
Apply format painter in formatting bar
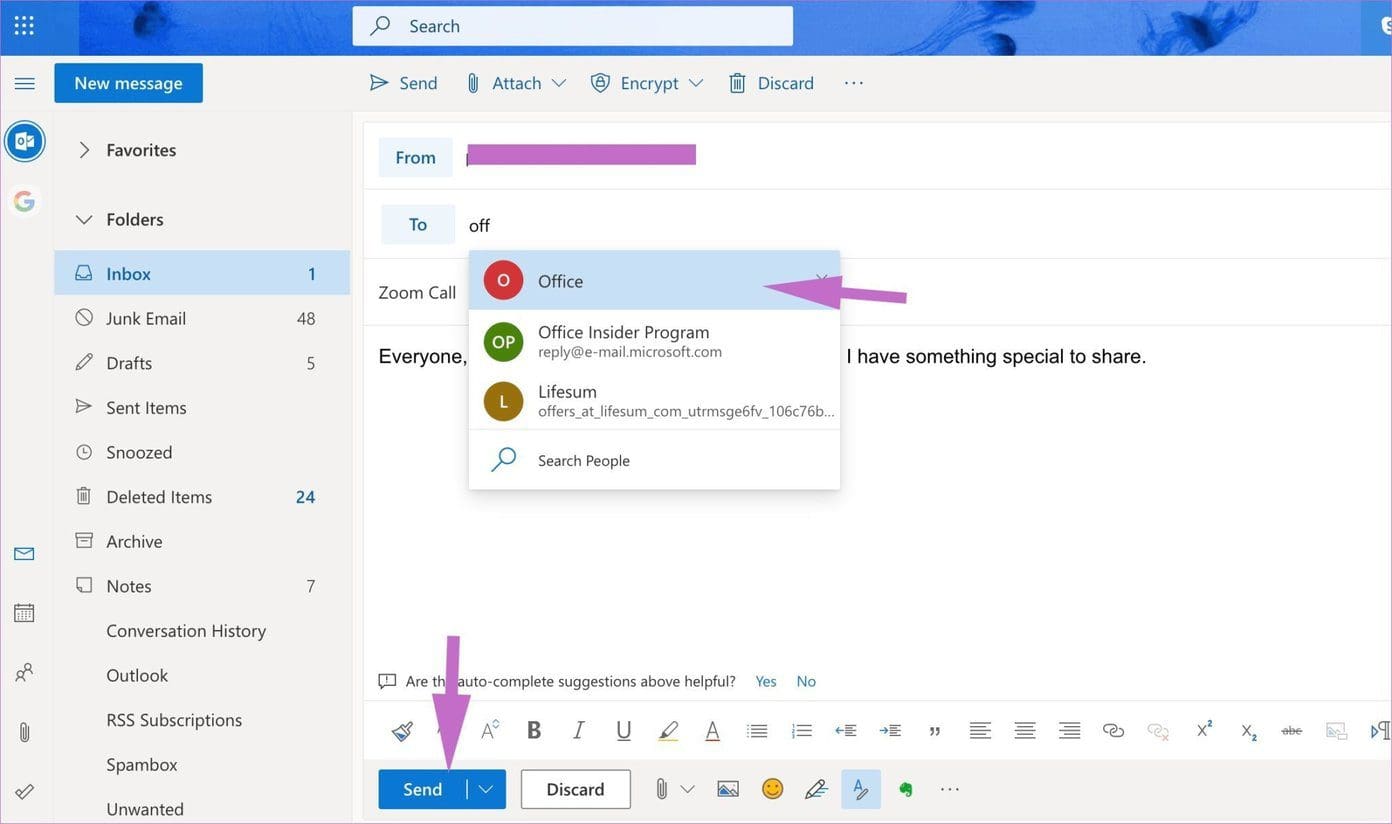point(402,731)
